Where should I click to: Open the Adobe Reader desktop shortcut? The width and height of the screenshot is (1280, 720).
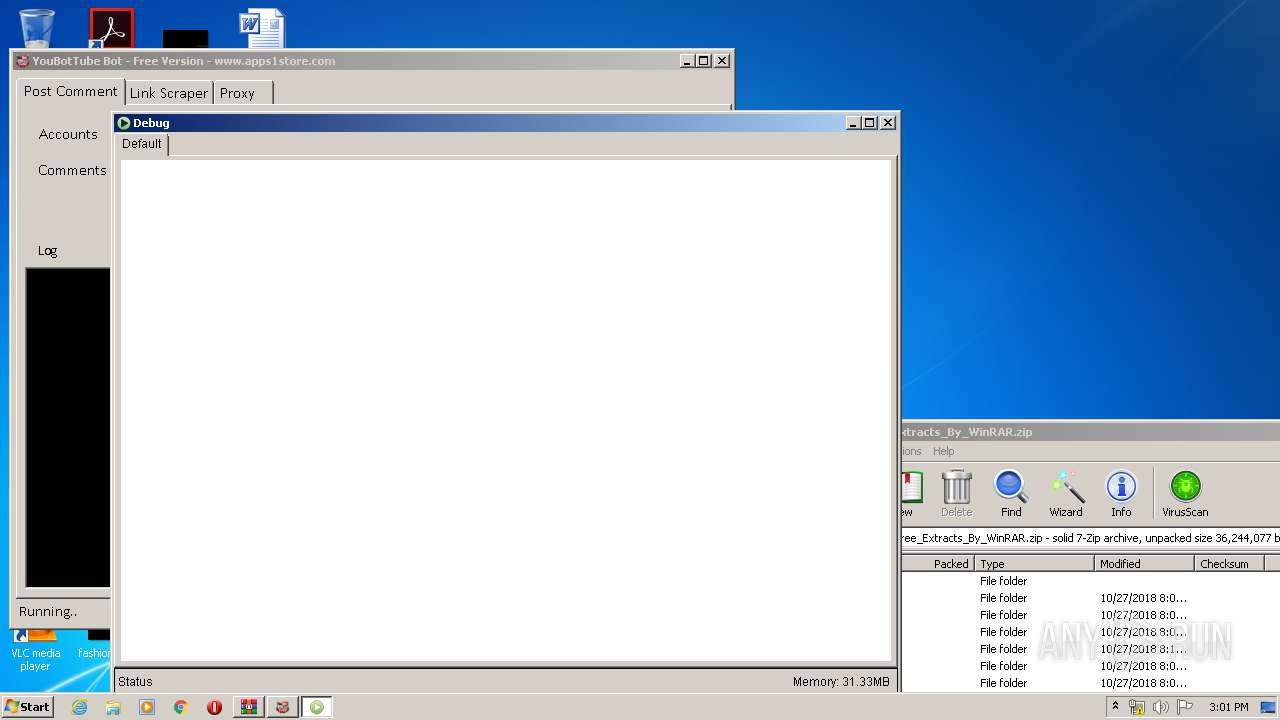(x=111, y=28)
